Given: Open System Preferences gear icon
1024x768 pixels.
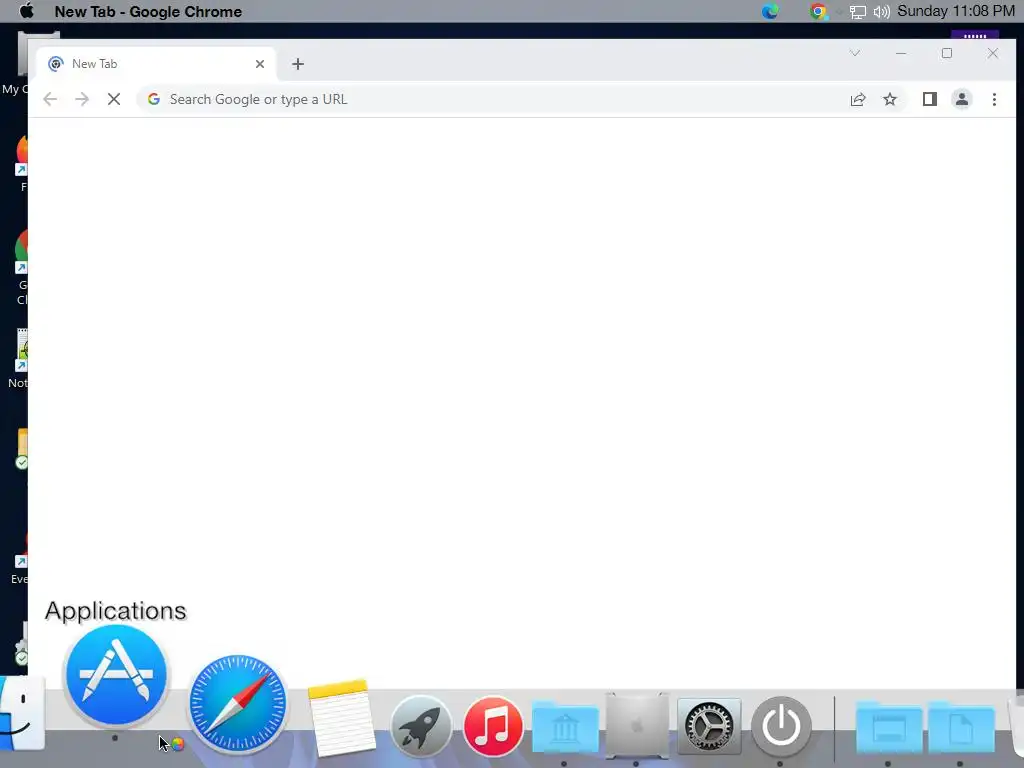Looking at the screenshot, I should [x=709, y=726].
